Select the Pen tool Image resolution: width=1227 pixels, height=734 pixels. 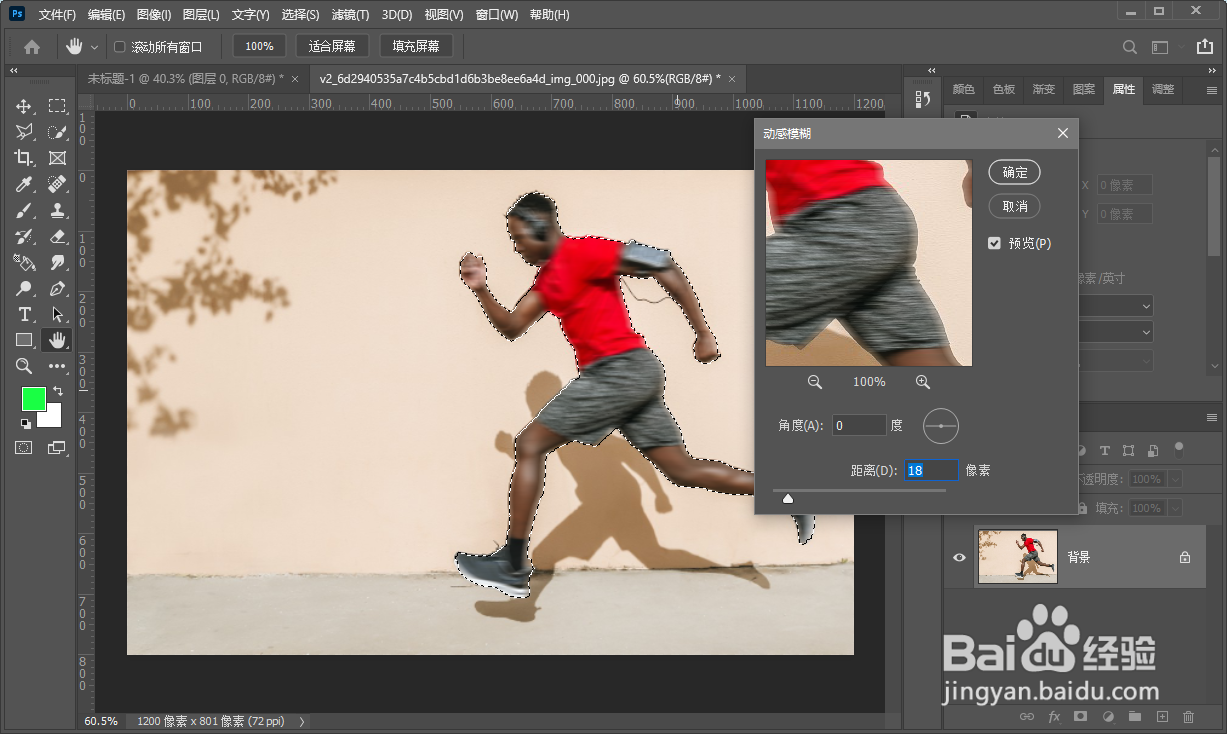pos(57,288)
